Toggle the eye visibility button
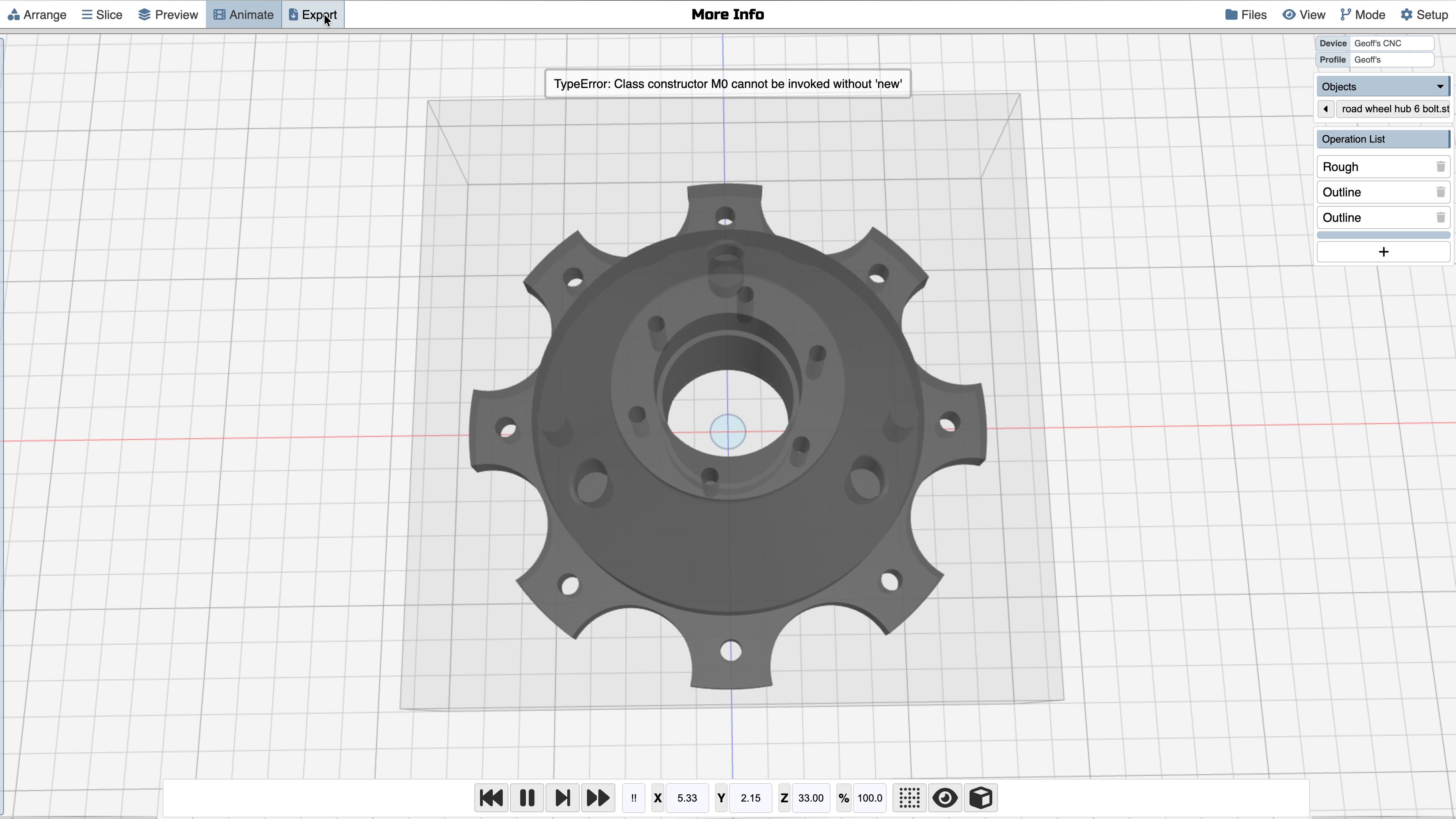 [x=945, y=797]
